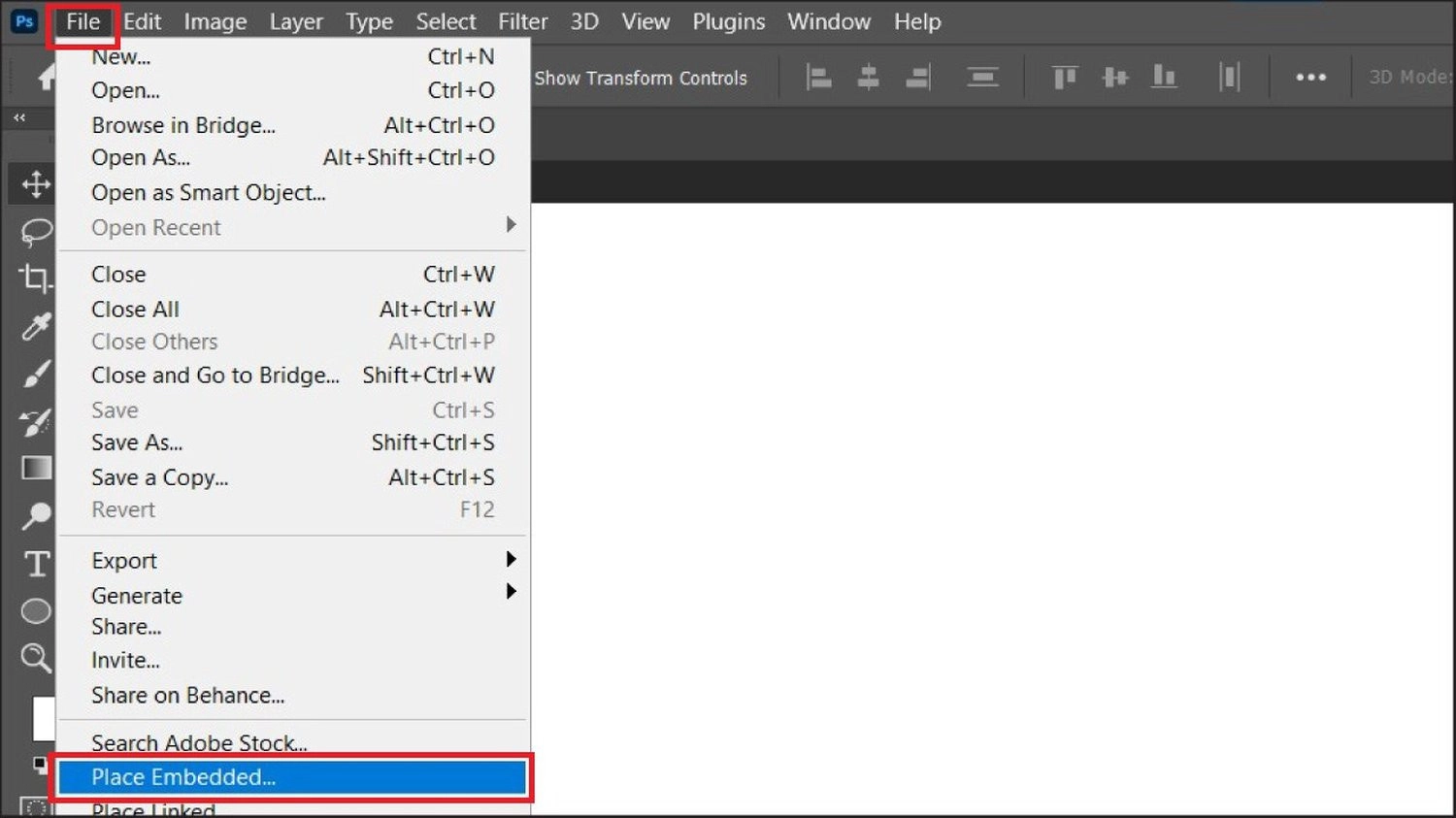Screen dimensions: 1456x818
Task: Click the Align left edges icon
Action: 818,78
